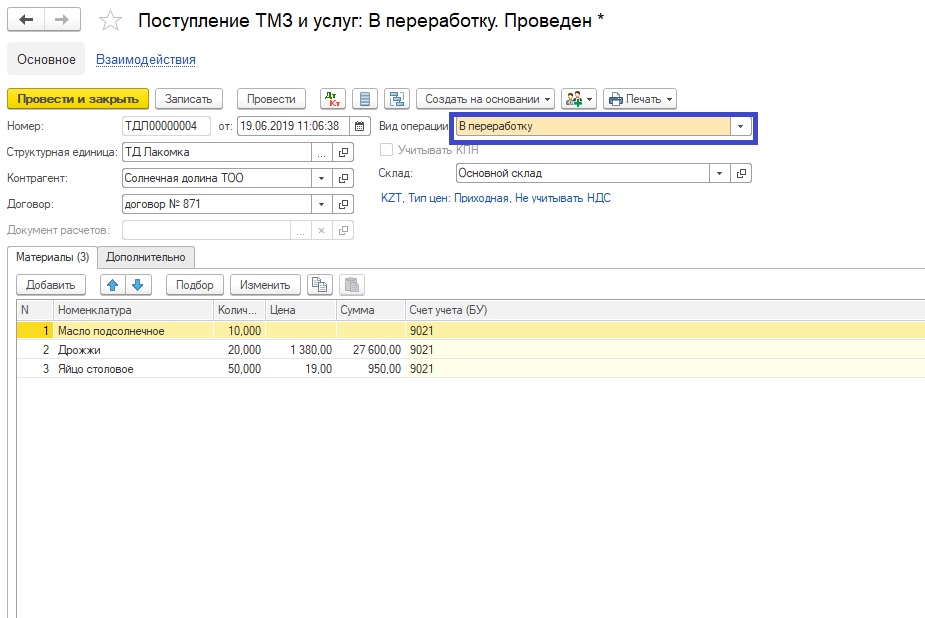The height and width of the screenshot is (618, 925).
Task: Expand the Склад dropdown arrow
Action: coord(719,173)
